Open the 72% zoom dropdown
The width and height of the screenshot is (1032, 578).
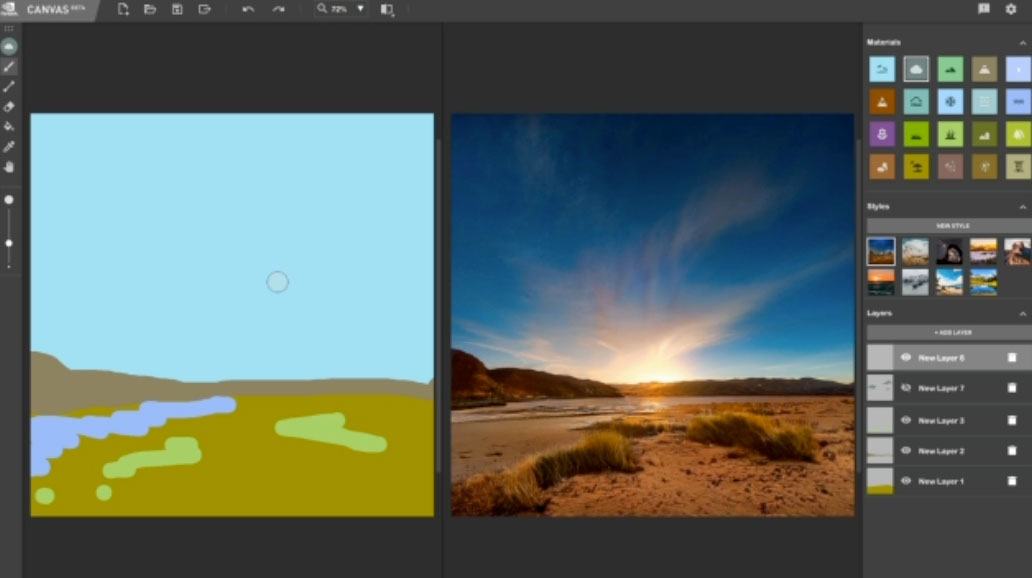tap(360, 9)
